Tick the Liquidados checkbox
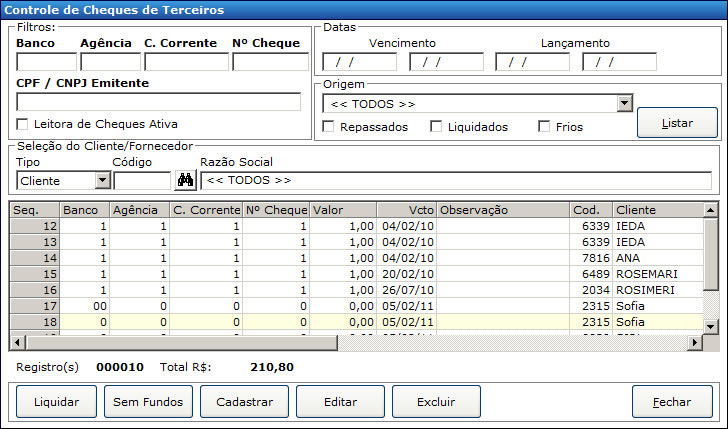Image resolution: width=728 pixels, height=429 pixels. pos(436,126)
